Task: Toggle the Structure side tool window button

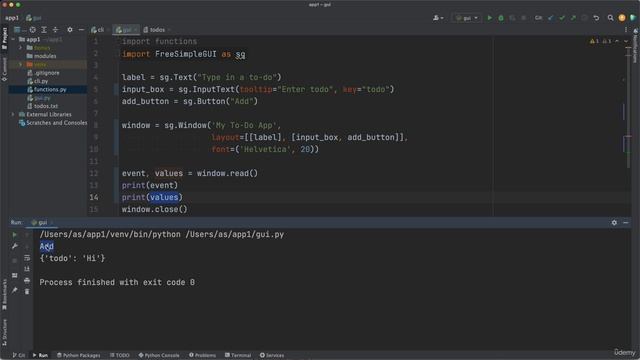Action: pos(4,332)
